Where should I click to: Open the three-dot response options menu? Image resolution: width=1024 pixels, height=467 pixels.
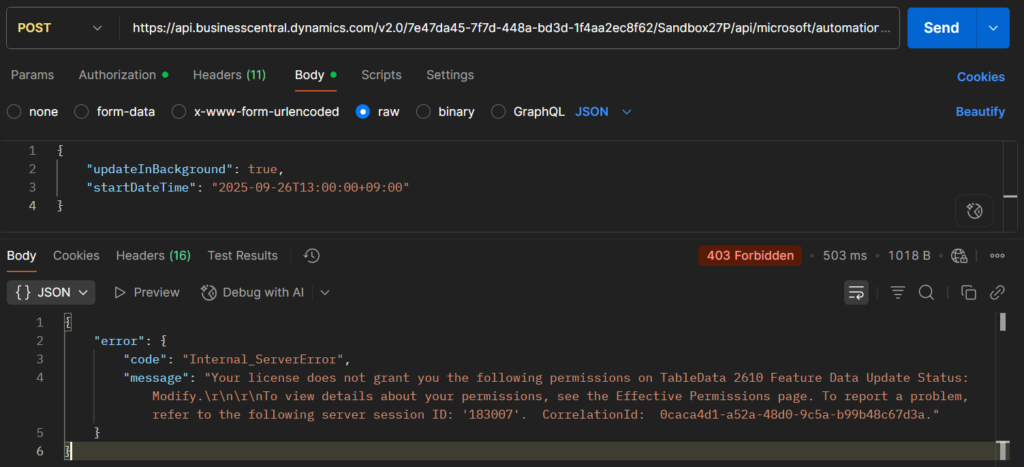click(x=996, y=256)
